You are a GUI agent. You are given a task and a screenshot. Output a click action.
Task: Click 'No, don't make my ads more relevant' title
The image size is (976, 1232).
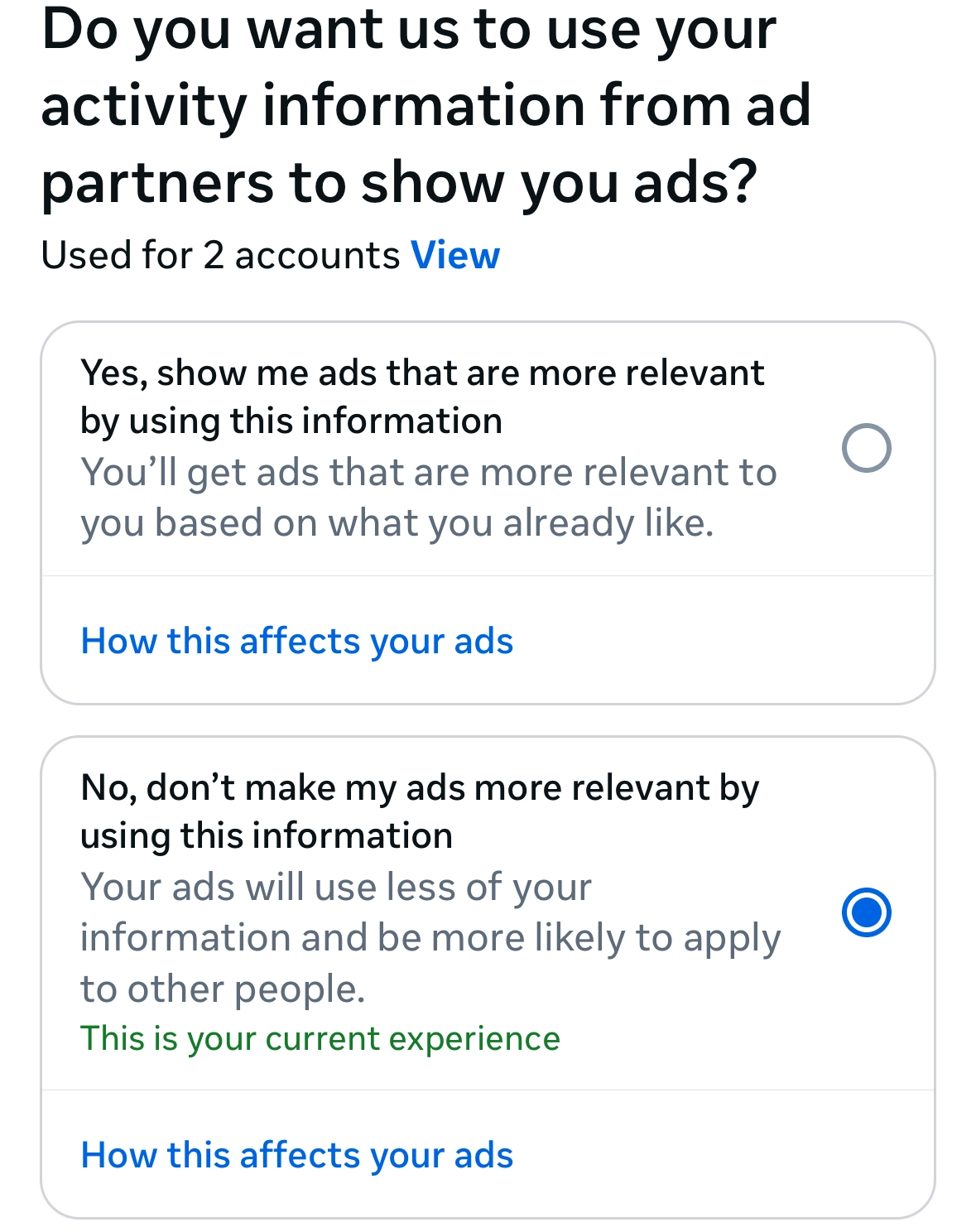[x=420, y=788]
